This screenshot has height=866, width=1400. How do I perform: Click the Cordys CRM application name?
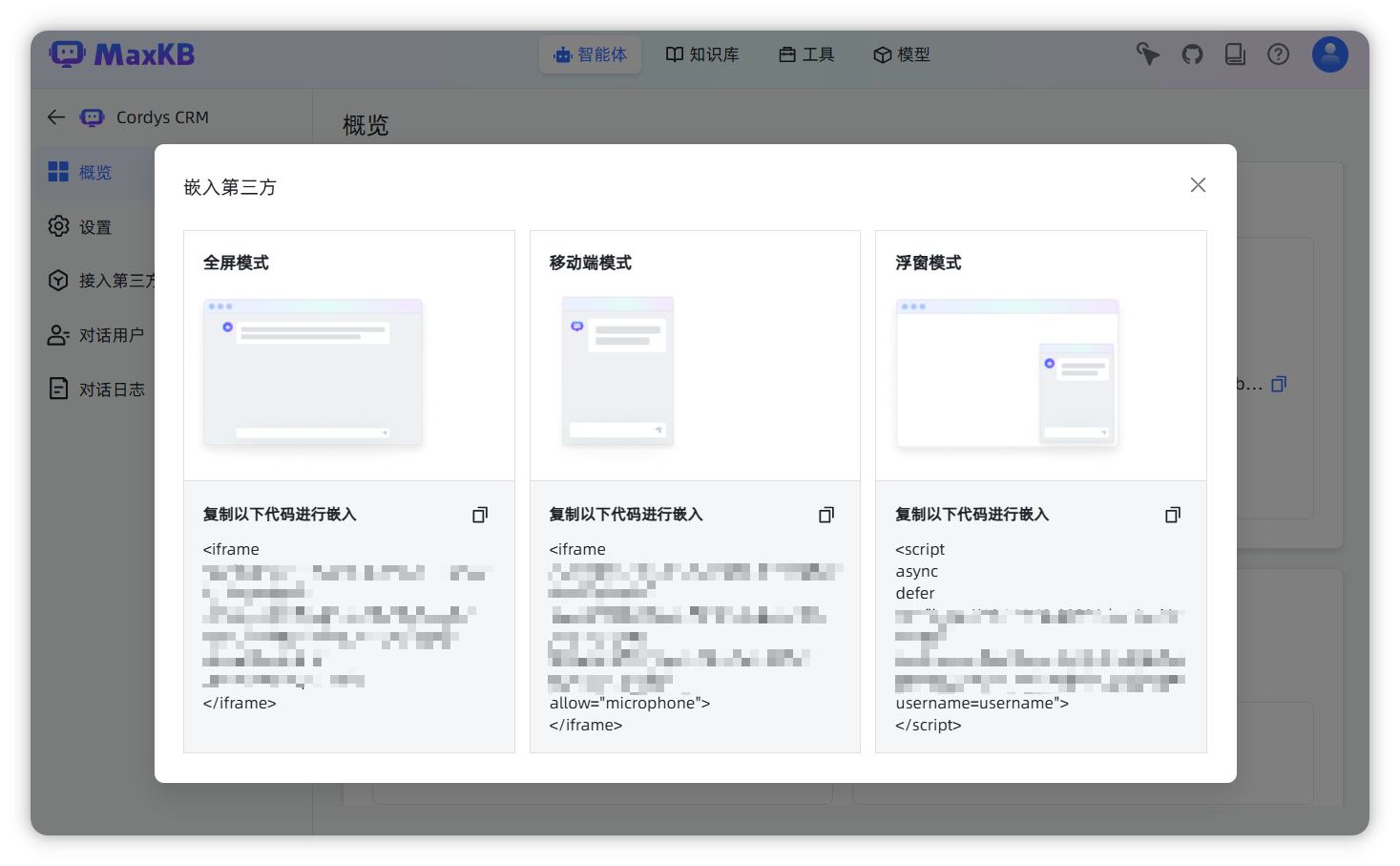[162, 117]
